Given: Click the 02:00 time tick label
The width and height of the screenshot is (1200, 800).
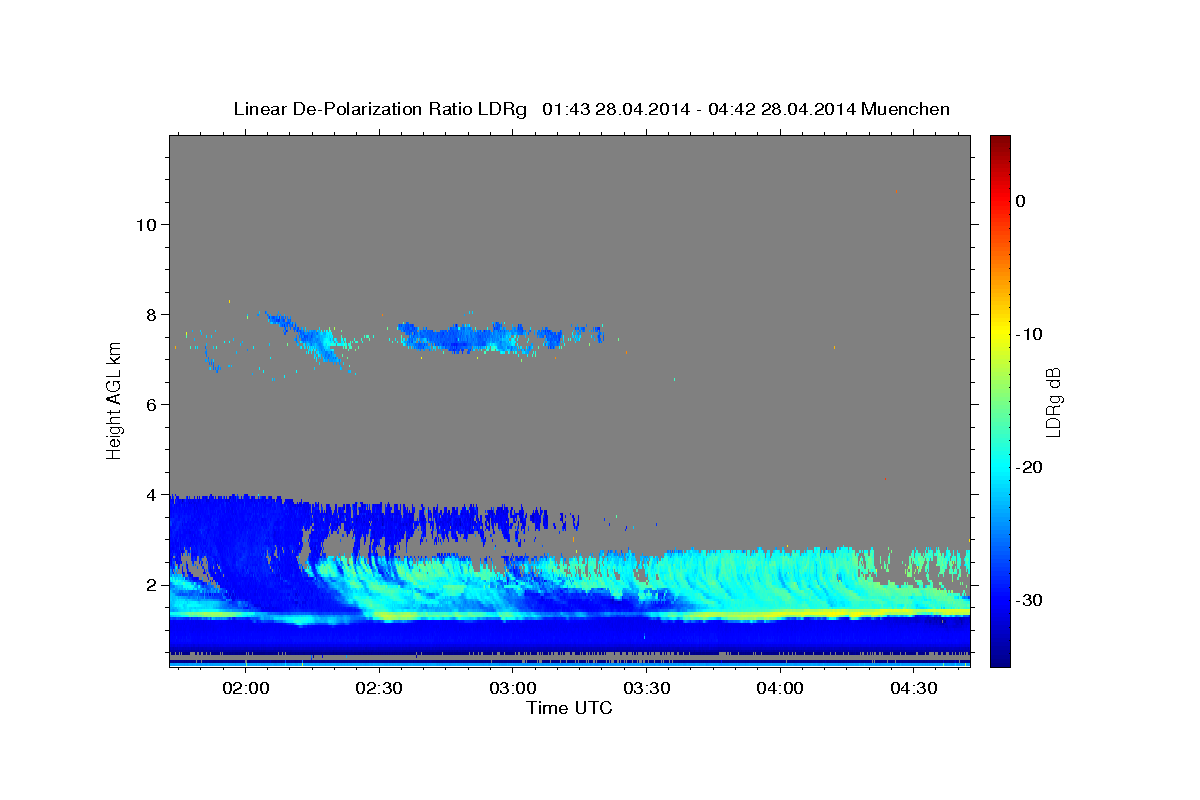Looking at the screenshot, I should pos(245,688).
